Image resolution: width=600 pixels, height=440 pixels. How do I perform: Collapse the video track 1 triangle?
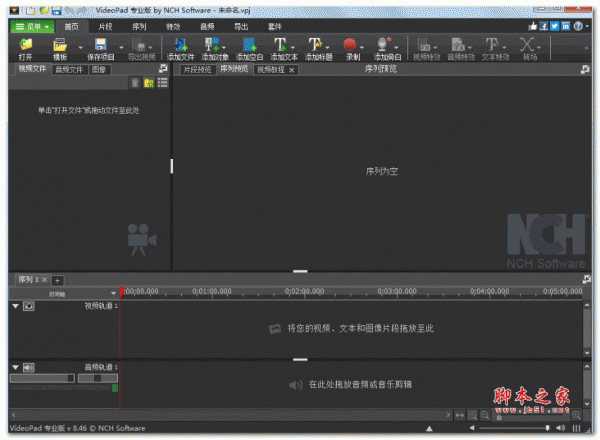(x=15, y=306)
